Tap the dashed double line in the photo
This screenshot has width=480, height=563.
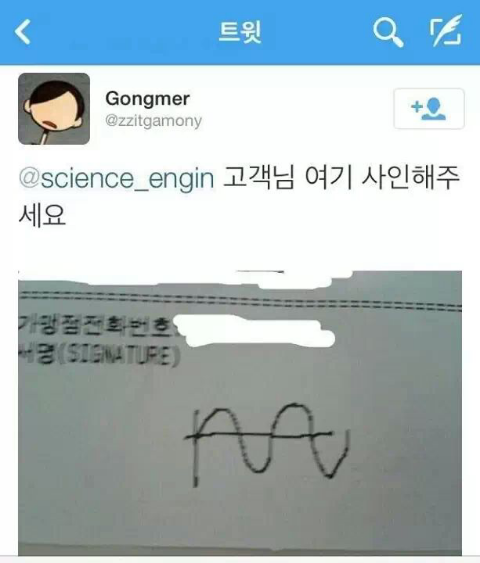[x=240, y=302]
